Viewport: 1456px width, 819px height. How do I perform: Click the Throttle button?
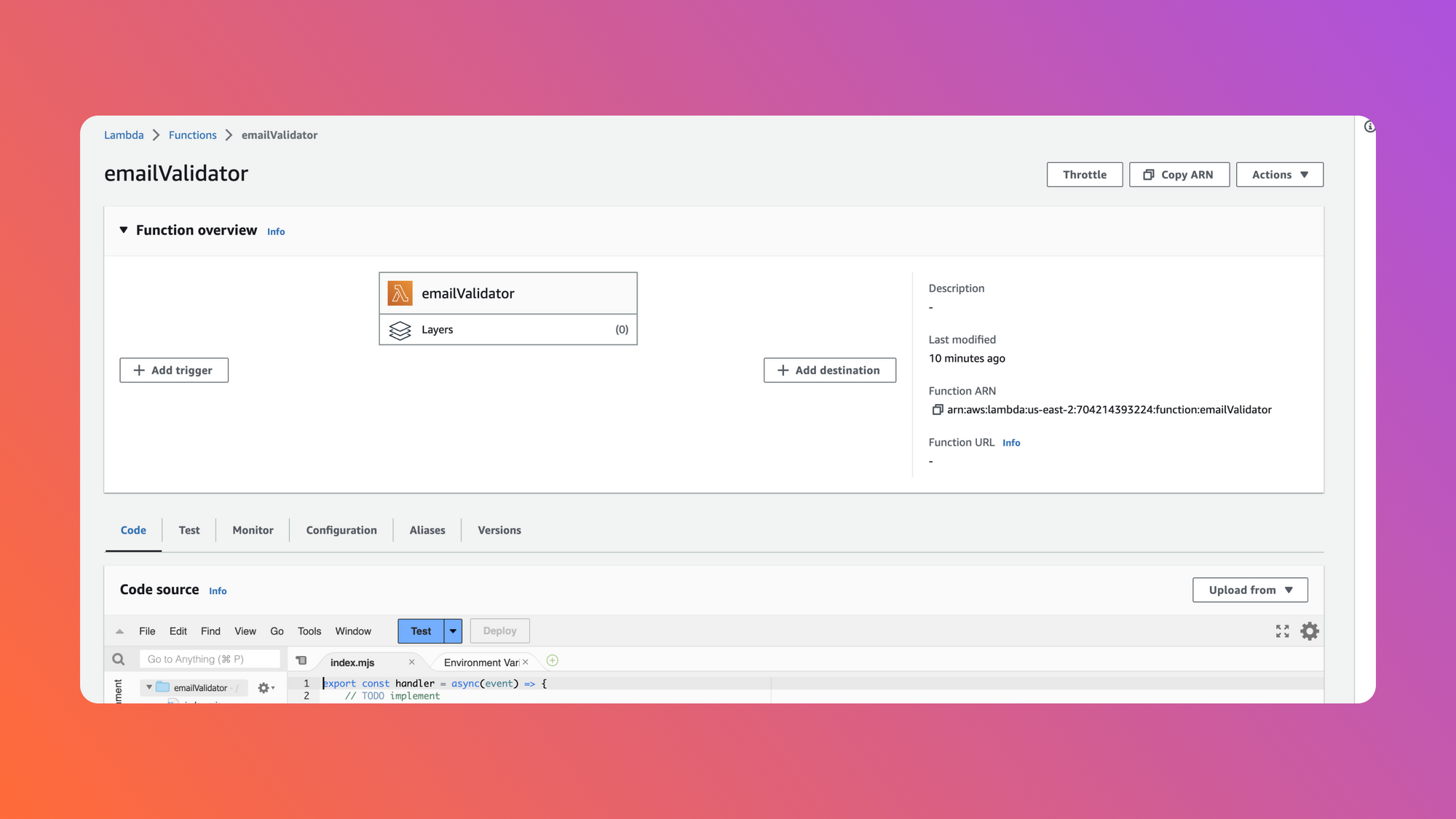pyautogui.click(x=1085, y=175)
